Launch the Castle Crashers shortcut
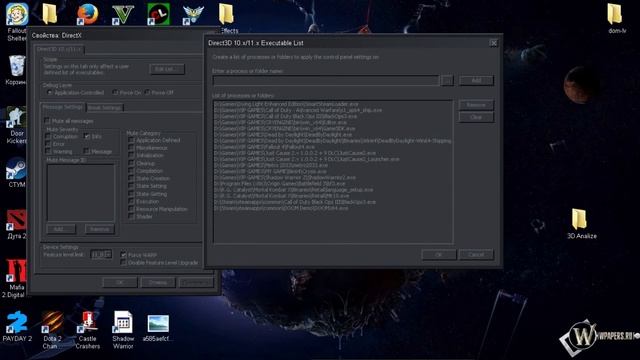The image size is (640, 360). click(87, 322)
